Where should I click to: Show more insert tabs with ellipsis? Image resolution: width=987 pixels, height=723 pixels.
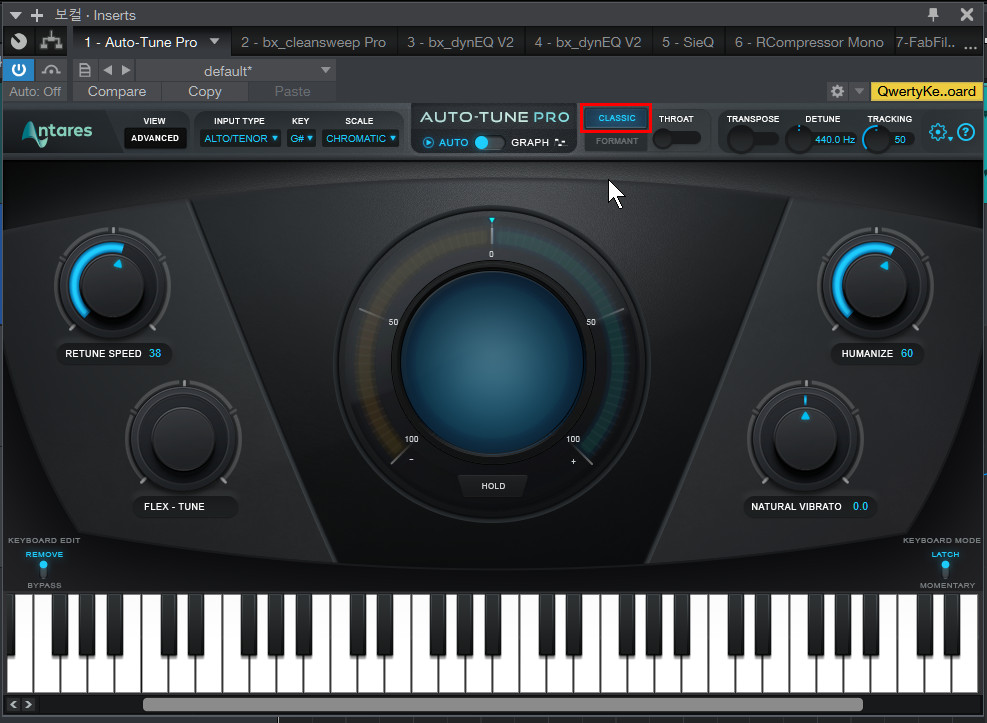coord(970,45)
